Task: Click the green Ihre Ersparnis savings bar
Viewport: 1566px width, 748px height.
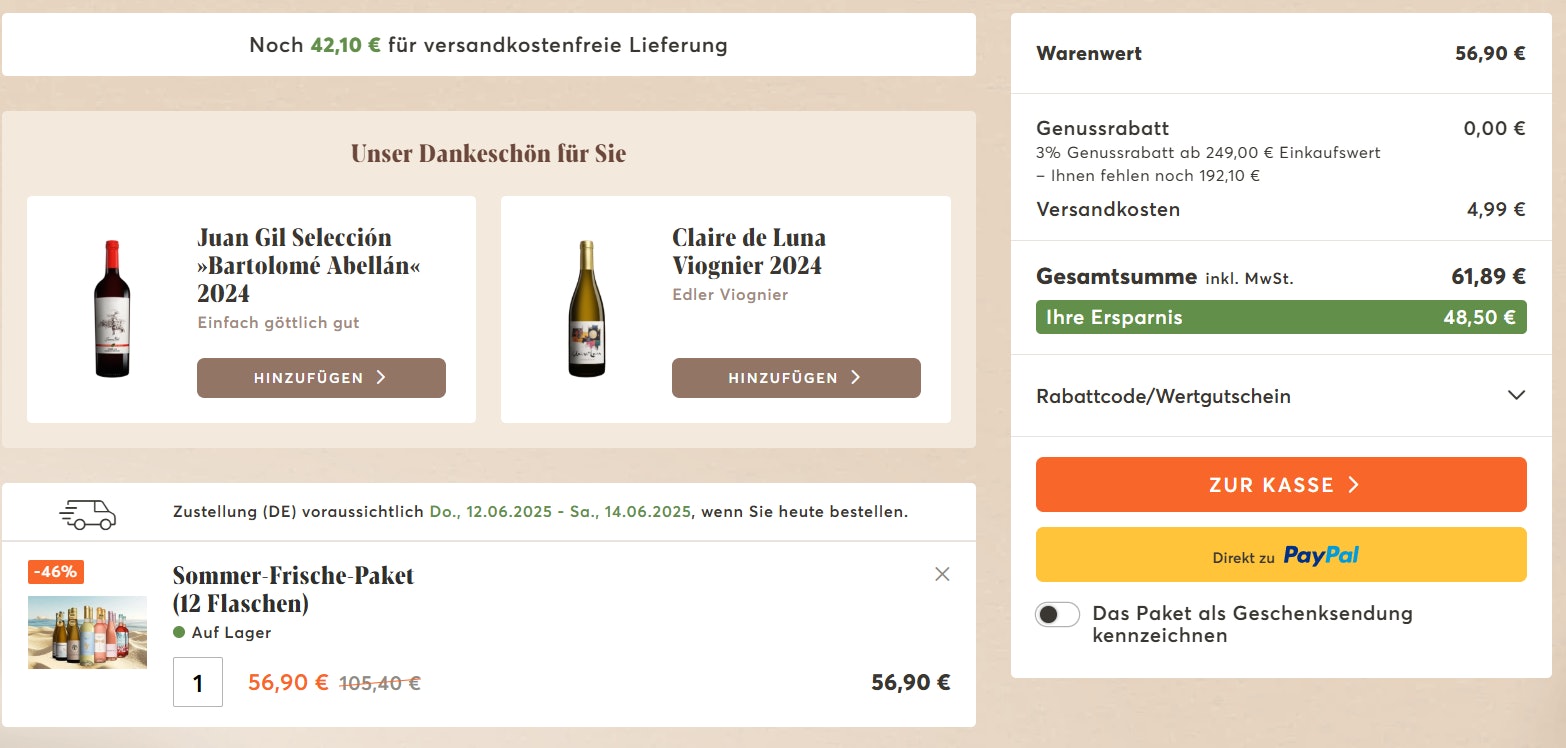Action: pos(1281,318)
